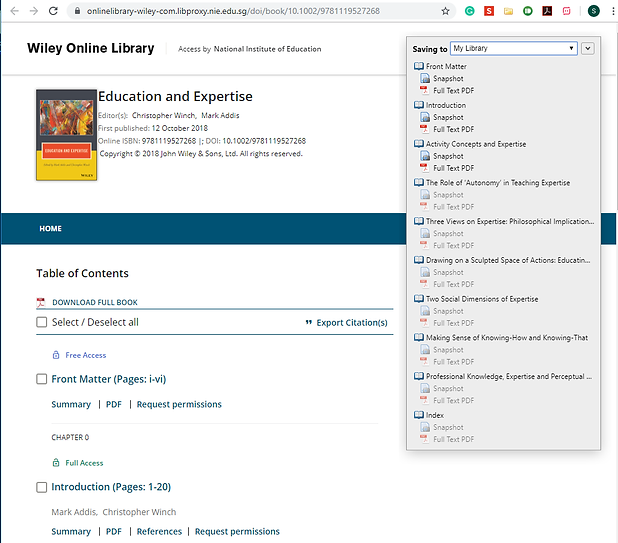618x543 pixels.
Task: Click the Free Access label text
Action: (86, 355)
